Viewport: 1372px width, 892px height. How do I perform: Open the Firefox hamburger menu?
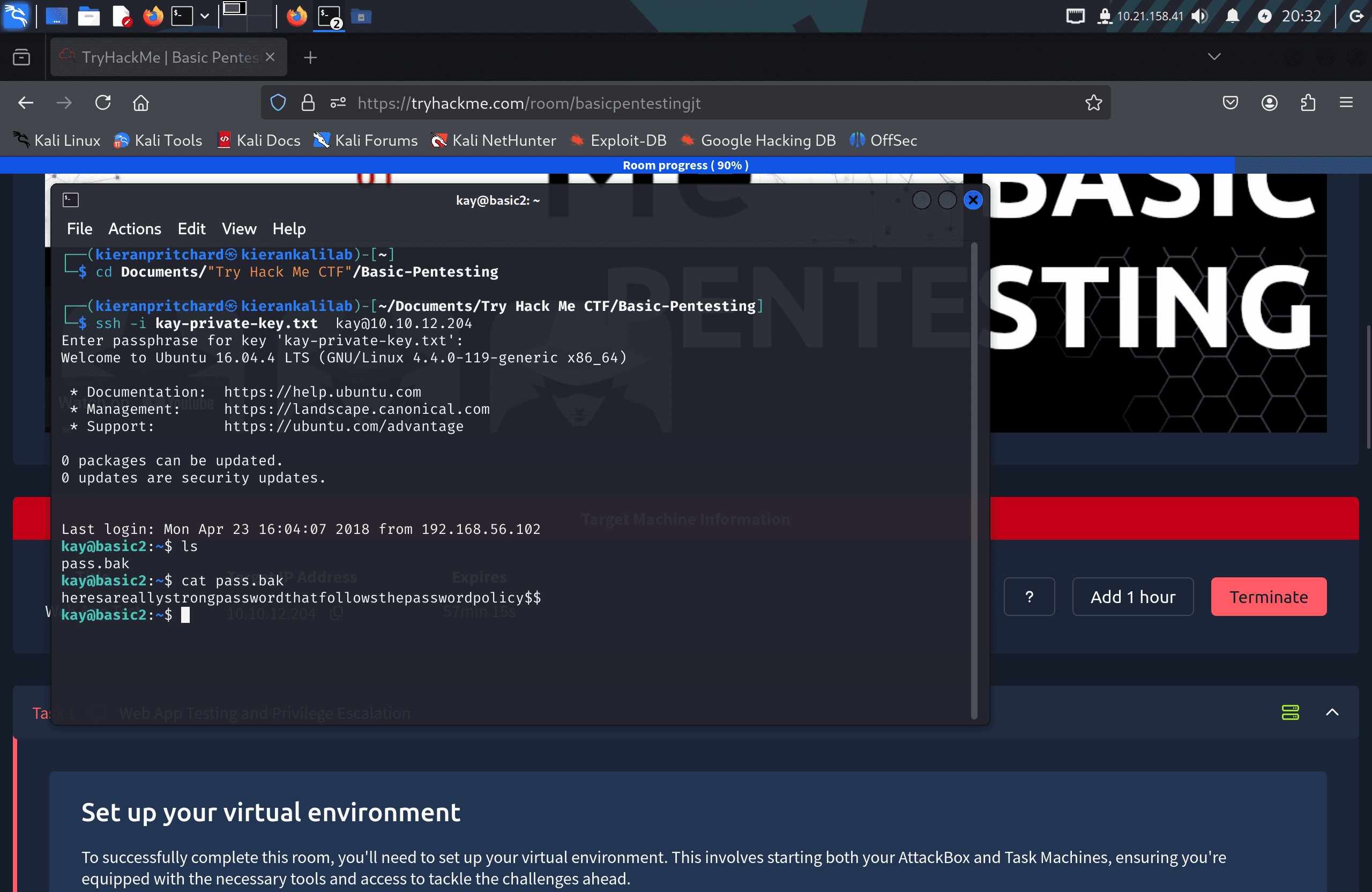1346,103
